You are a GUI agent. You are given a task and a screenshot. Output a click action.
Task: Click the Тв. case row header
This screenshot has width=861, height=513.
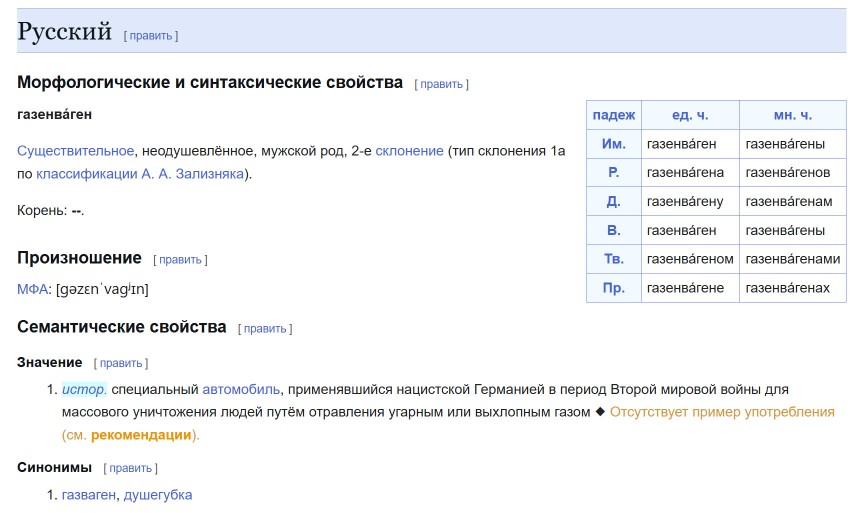pyautogui.click(x=613, y=259)
